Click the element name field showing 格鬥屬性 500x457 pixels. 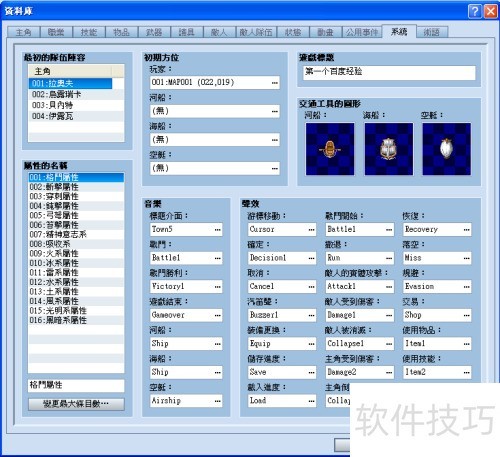76,385
